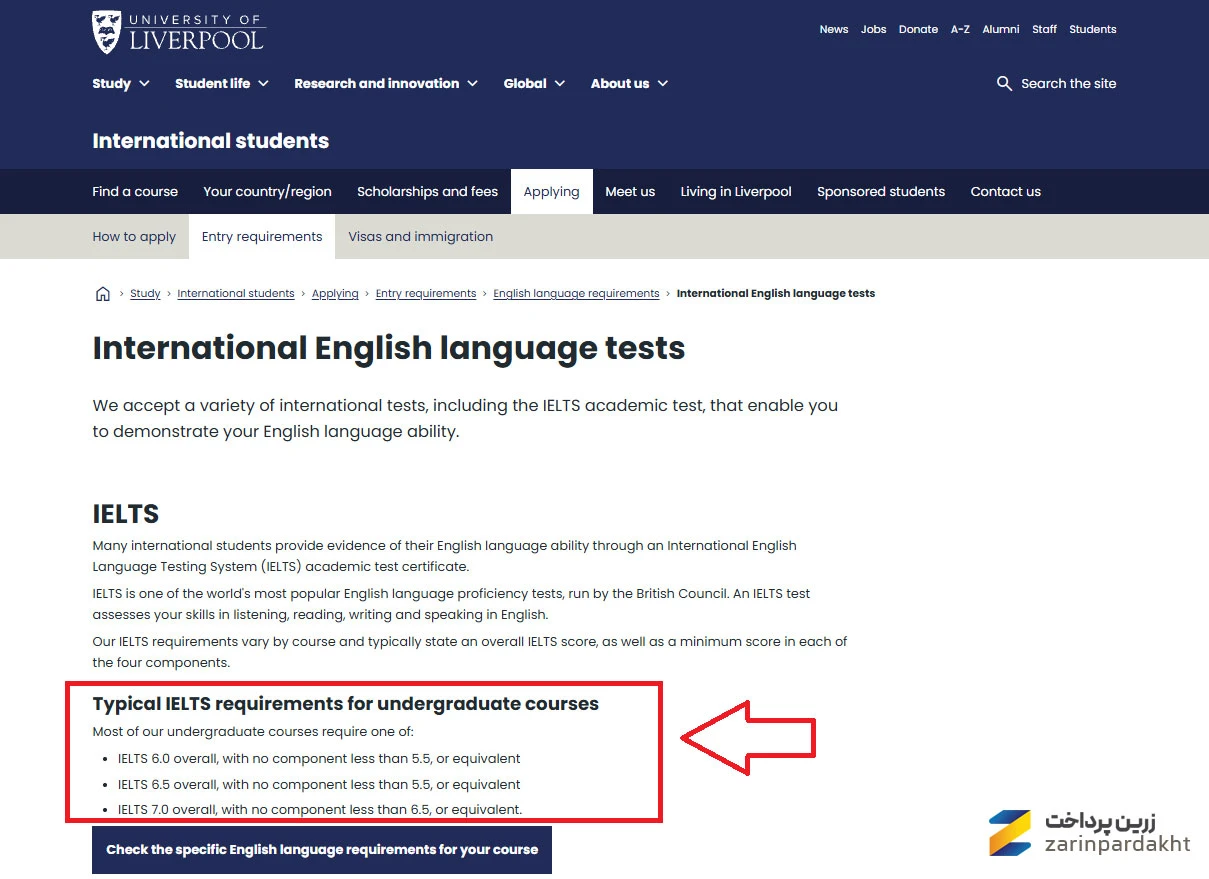Open Visas and immigration sub-tab
The width and height of the screenshot is (1209, 879).
click(421, 237)
